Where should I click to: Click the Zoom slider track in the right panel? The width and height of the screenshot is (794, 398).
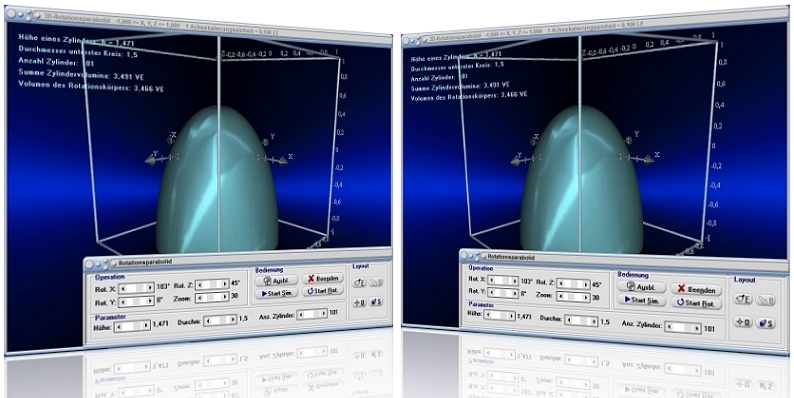pos(573,297)
